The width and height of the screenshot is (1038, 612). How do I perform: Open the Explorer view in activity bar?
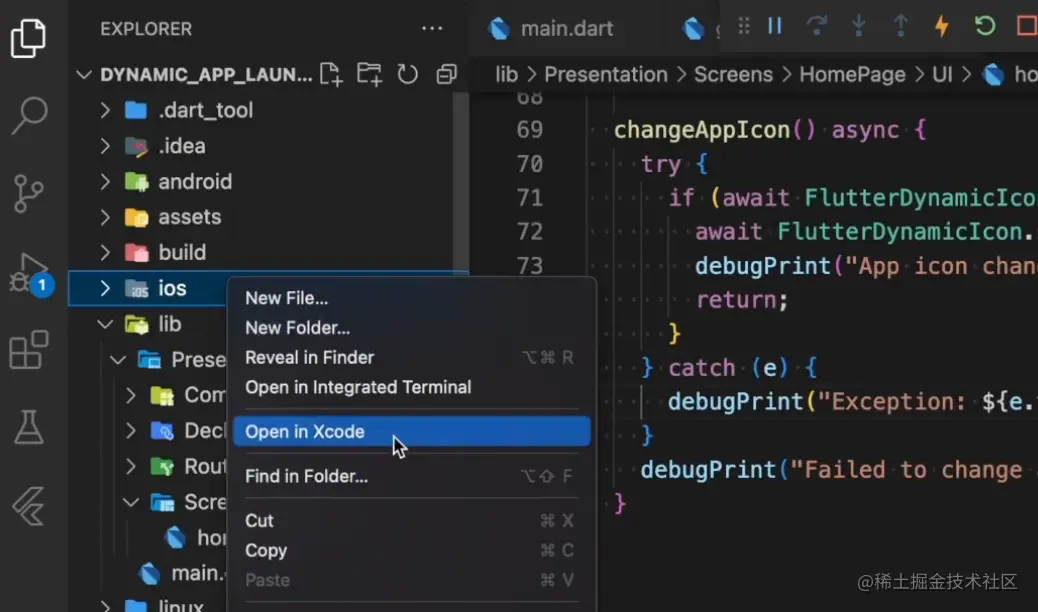tap(28, 38)
